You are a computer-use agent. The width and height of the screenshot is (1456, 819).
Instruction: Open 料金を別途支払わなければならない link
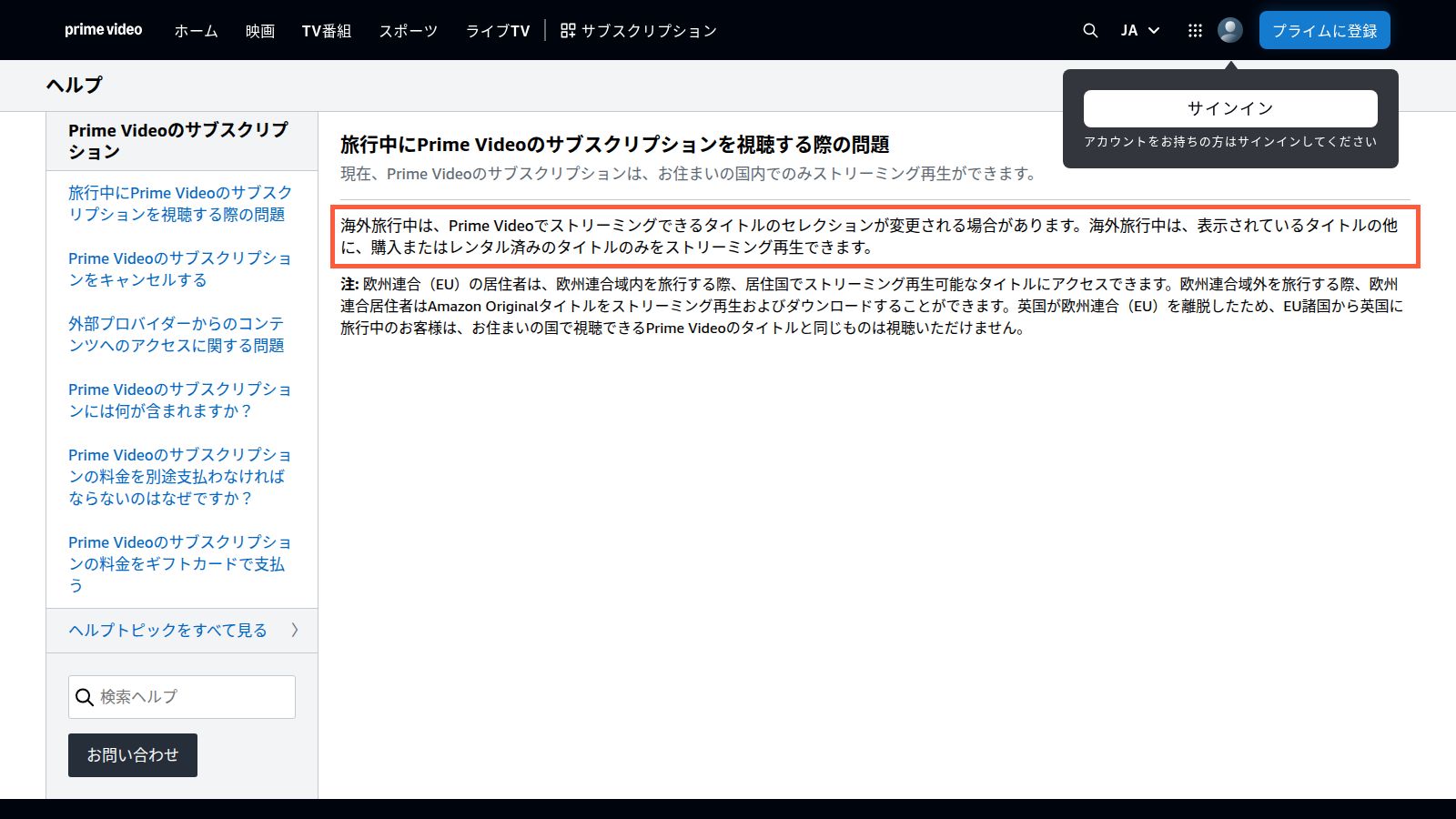180,477
